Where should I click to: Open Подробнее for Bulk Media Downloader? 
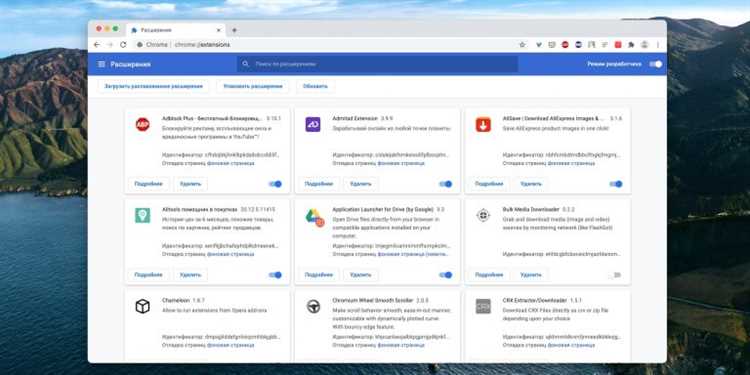click(x=489, y=275)
